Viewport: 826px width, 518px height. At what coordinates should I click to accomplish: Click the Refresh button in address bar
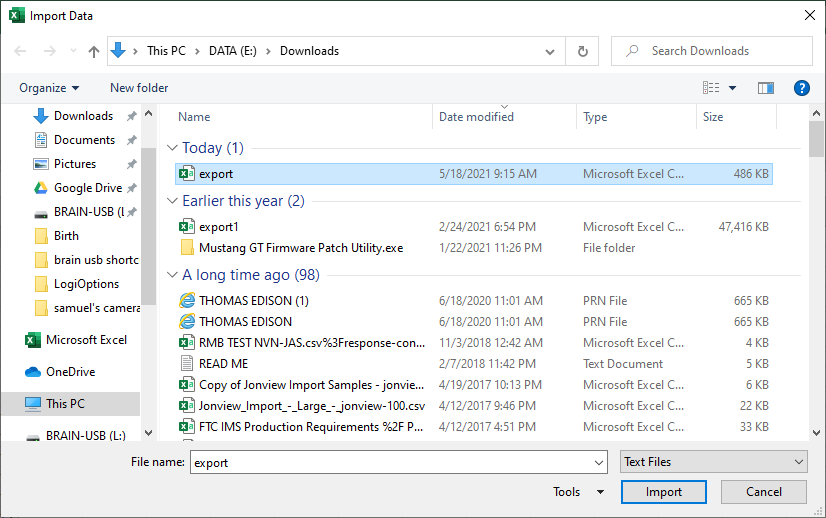582,51
